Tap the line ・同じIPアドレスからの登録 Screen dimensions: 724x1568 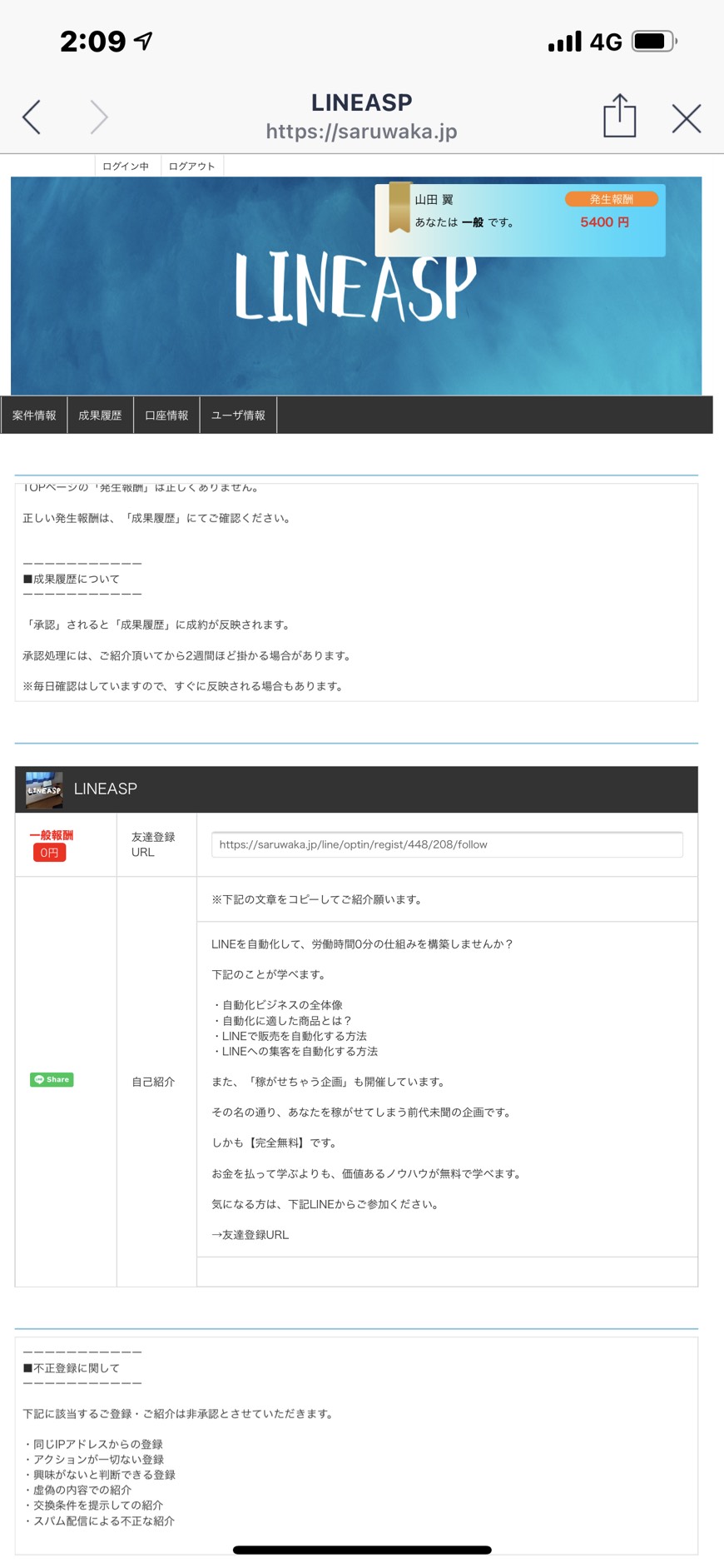(92, 1444)
